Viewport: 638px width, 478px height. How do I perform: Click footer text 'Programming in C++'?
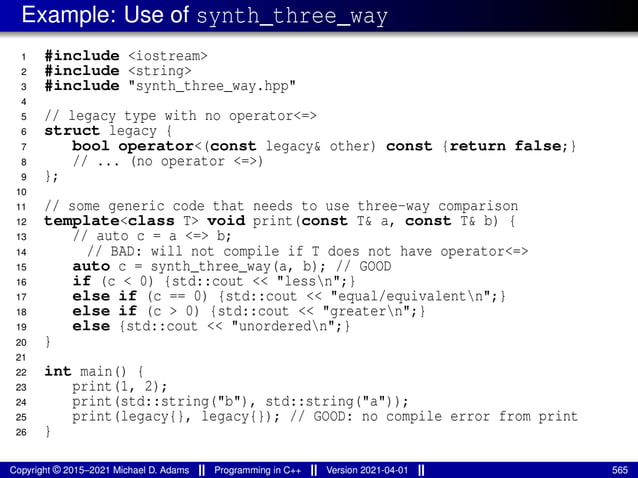pyautogui.click(x=258, y=470)
